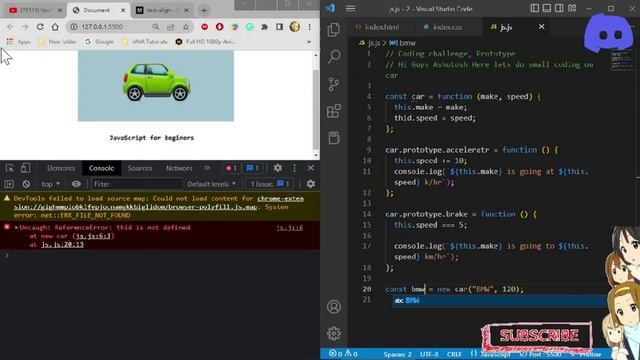Click the green car image

(156, 82)
